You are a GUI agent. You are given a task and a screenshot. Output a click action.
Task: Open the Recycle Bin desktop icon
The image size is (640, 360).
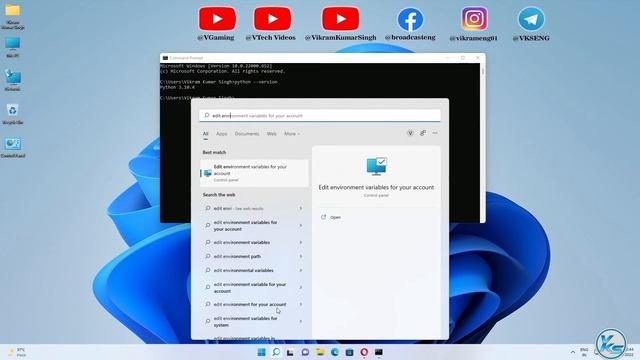[x=13, y=114]
